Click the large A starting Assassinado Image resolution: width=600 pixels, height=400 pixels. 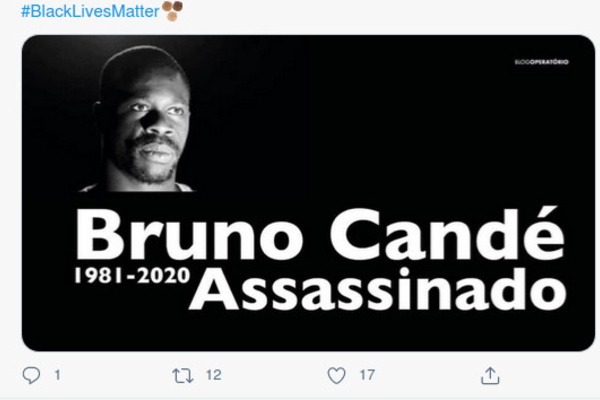[214, 289]
